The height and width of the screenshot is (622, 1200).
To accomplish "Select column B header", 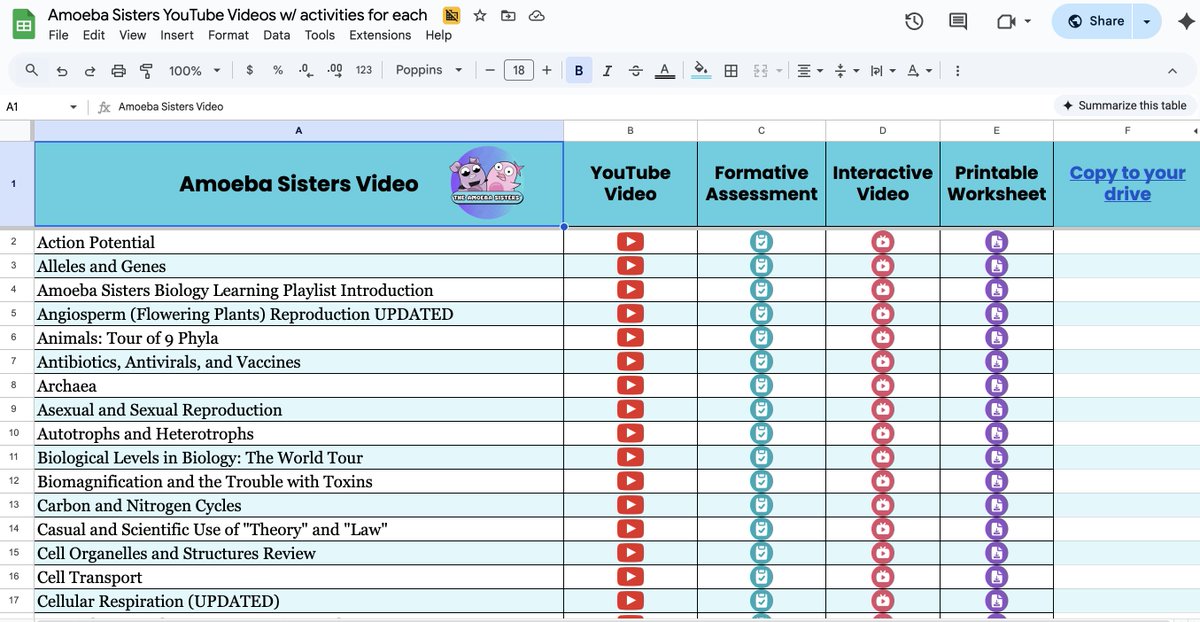I will [630, 131].
